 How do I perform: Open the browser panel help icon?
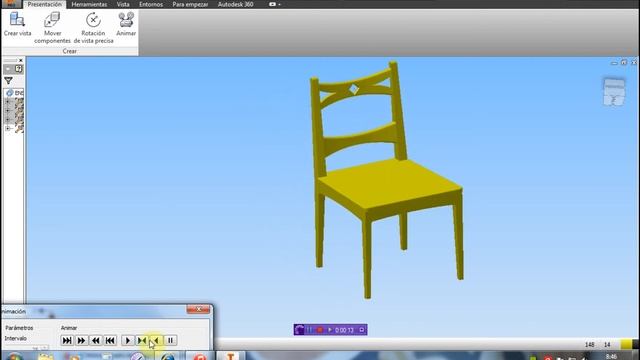point(18,69)
